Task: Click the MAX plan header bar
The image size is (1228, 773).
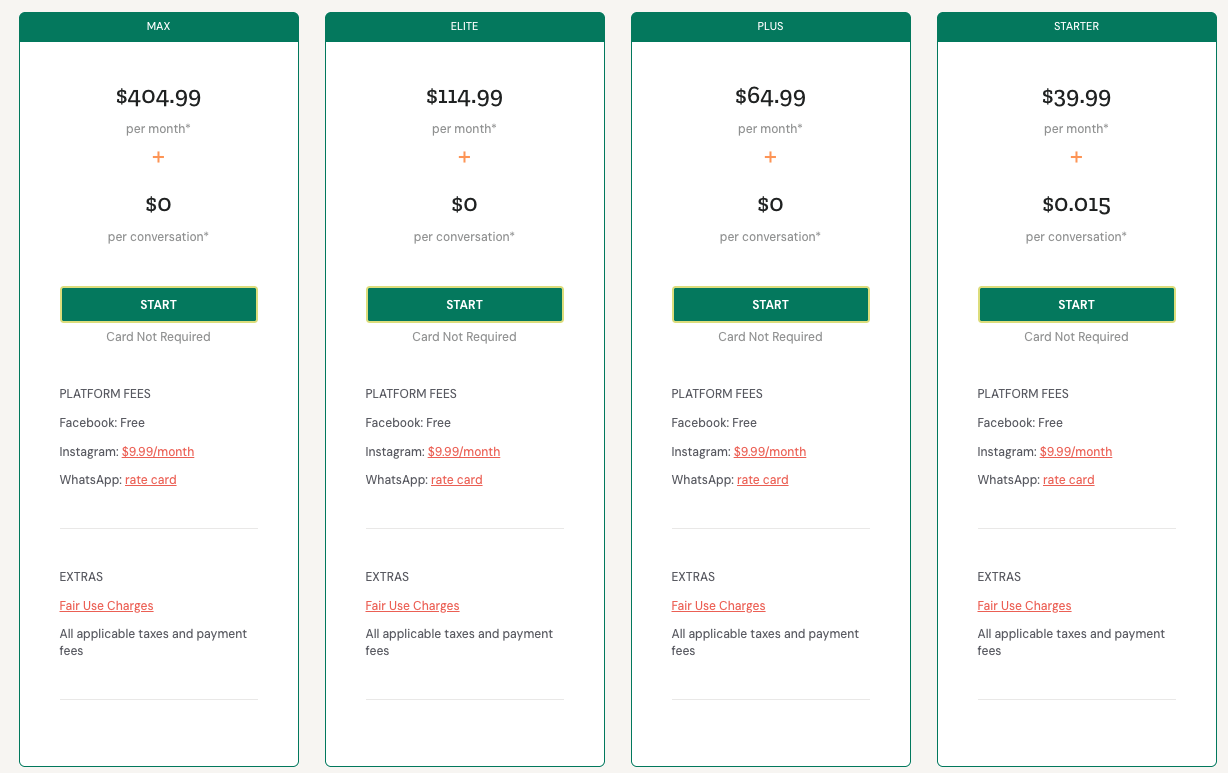Action: pos(158,27)
